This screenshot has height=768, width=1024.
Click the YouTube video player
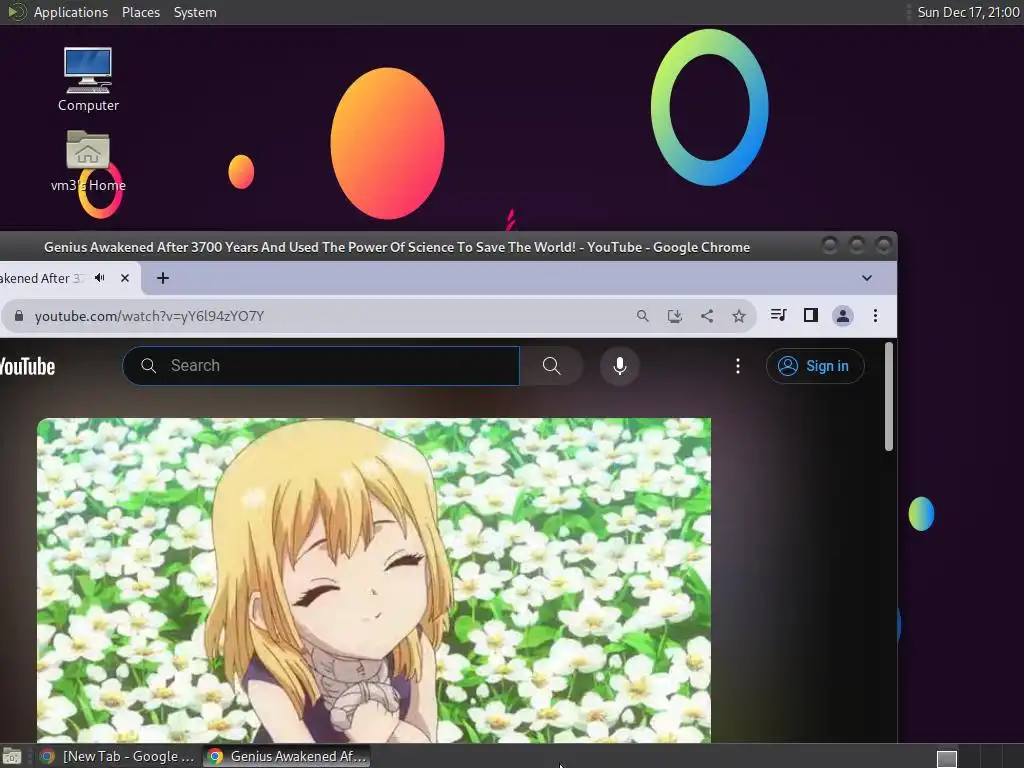click(x=374, y=580)
